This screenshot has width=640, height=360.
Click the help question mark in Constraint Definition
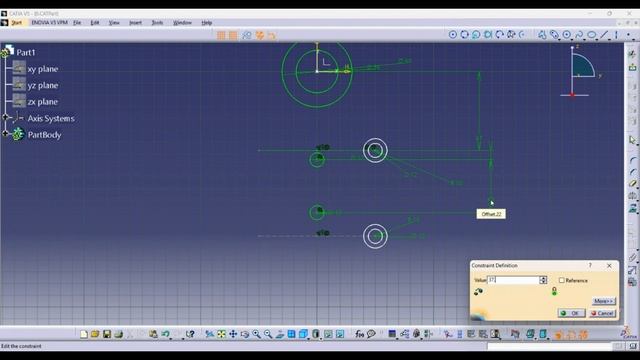[x=590, y=265]
